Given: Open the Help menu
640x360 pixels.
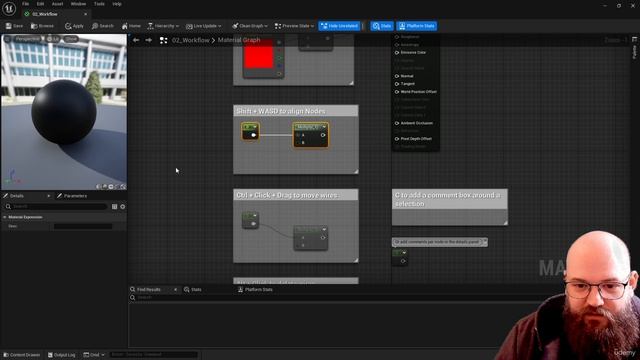Looking at the screenshot, I should (117, 4).
